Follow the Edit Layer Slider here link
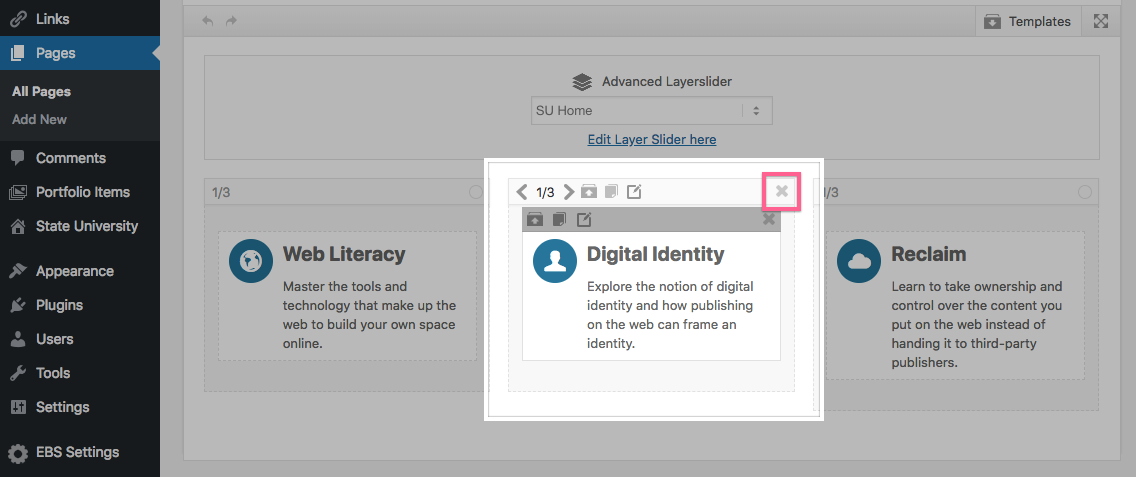The height and width of the screenshot is (477, 1136). click(652, 139)
